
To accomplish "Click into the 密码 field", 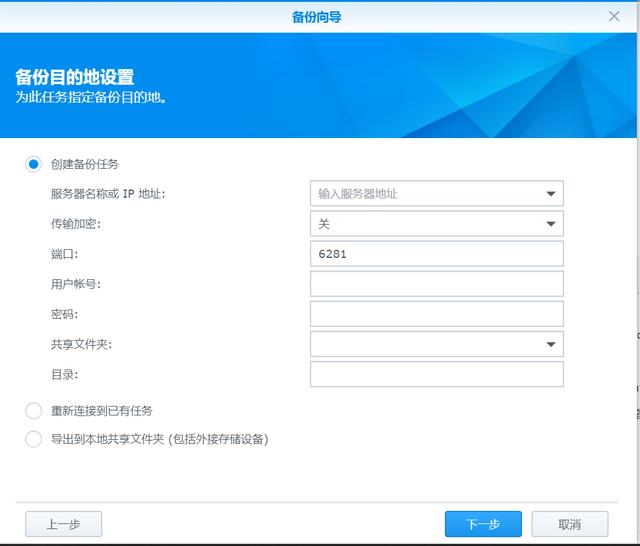I will (x=436, y=314).
